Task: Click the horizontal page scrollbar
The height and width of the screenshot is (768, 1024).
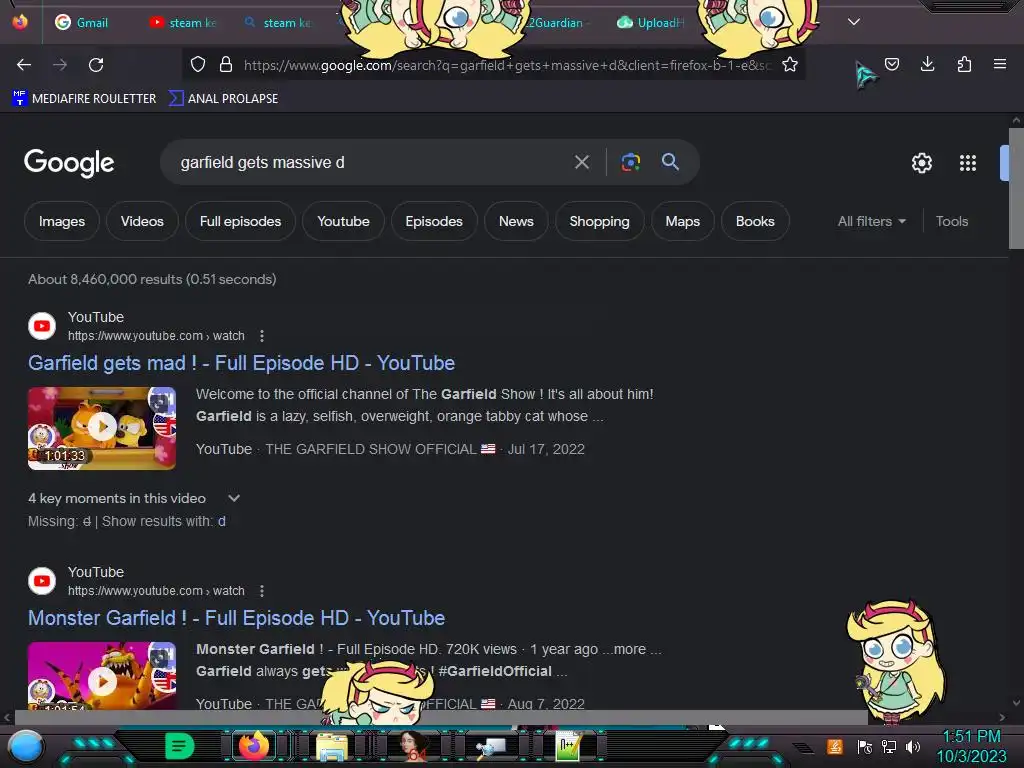Action: [441, 717]
